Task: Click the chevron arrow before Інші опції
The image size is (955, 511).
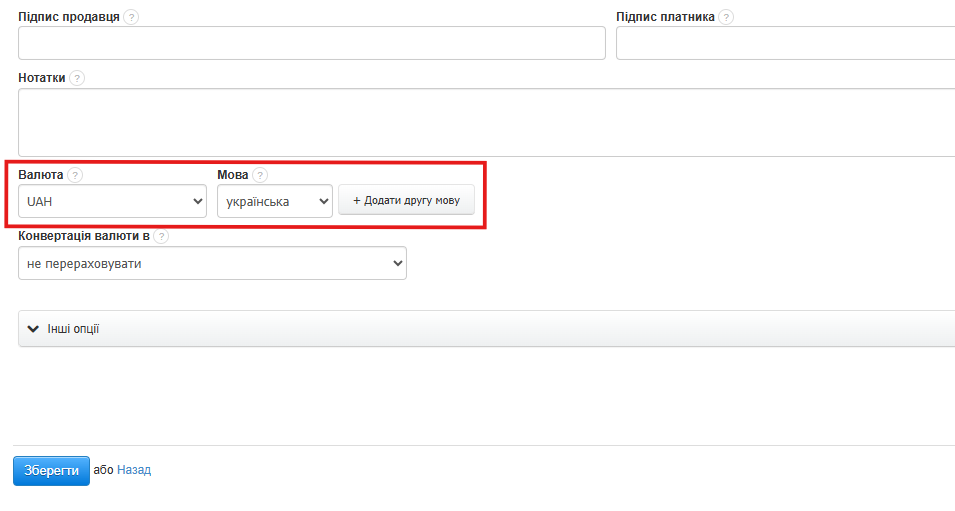Action: (x=33, y=329)
